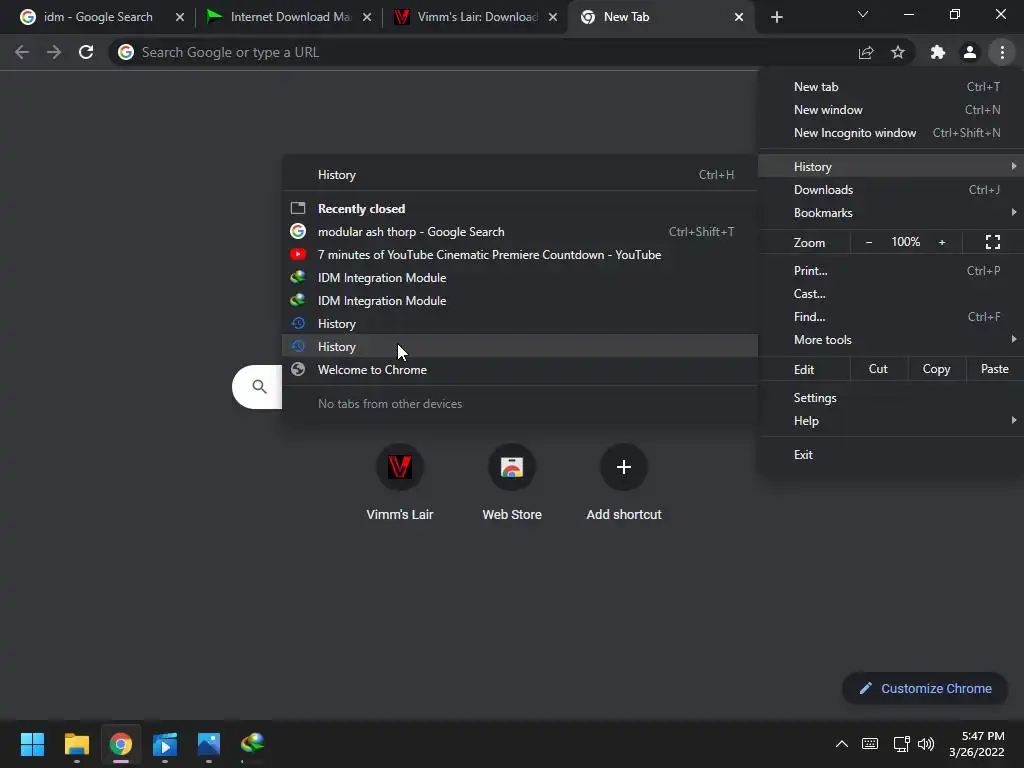Go forward with the forward arrow
Image resolution: width=1024 pixels, height=768 pixels.
tap(54, 52)
